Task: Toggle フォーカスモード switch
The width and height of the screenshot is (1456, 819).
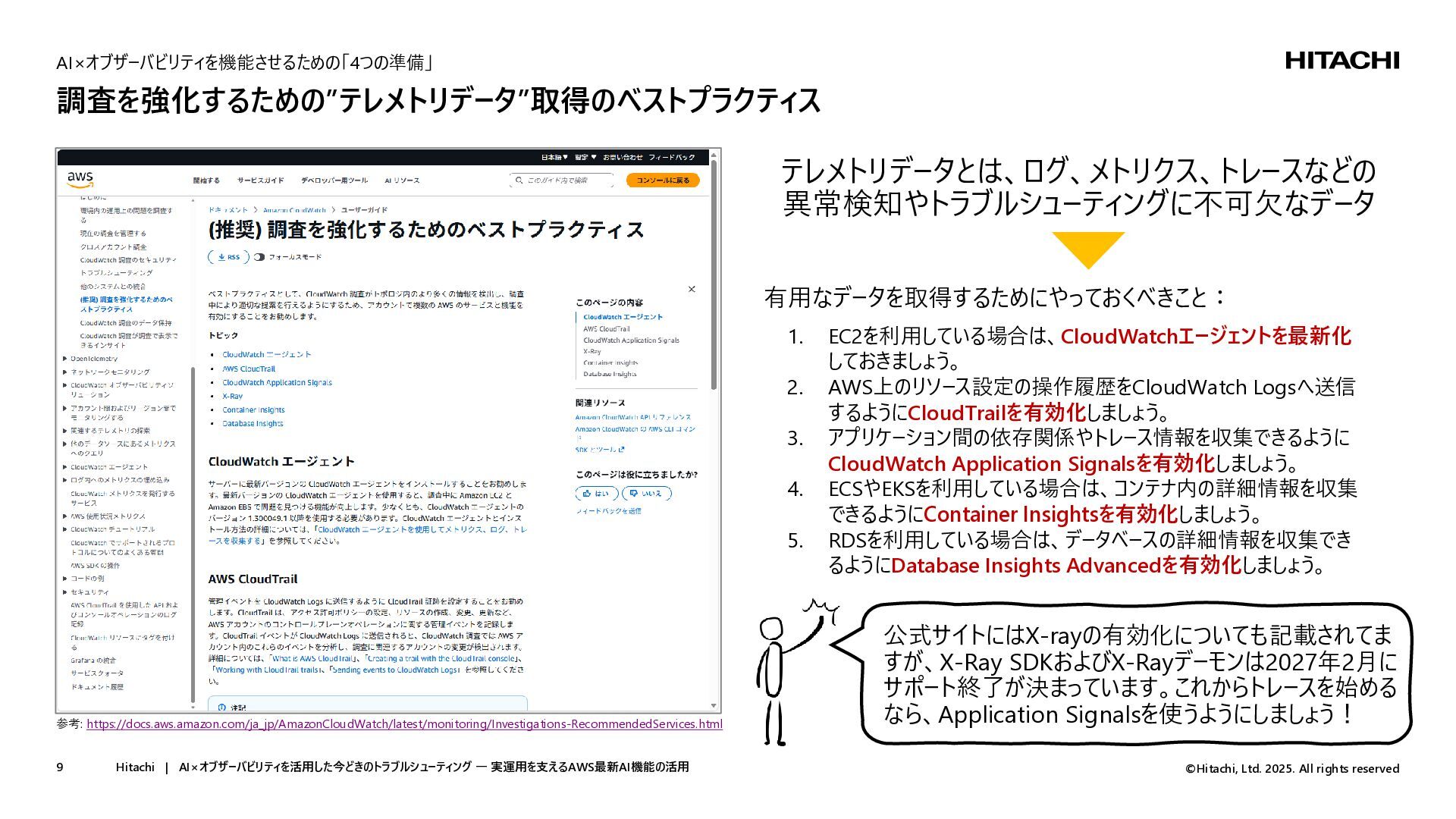Action: [259, 257]
